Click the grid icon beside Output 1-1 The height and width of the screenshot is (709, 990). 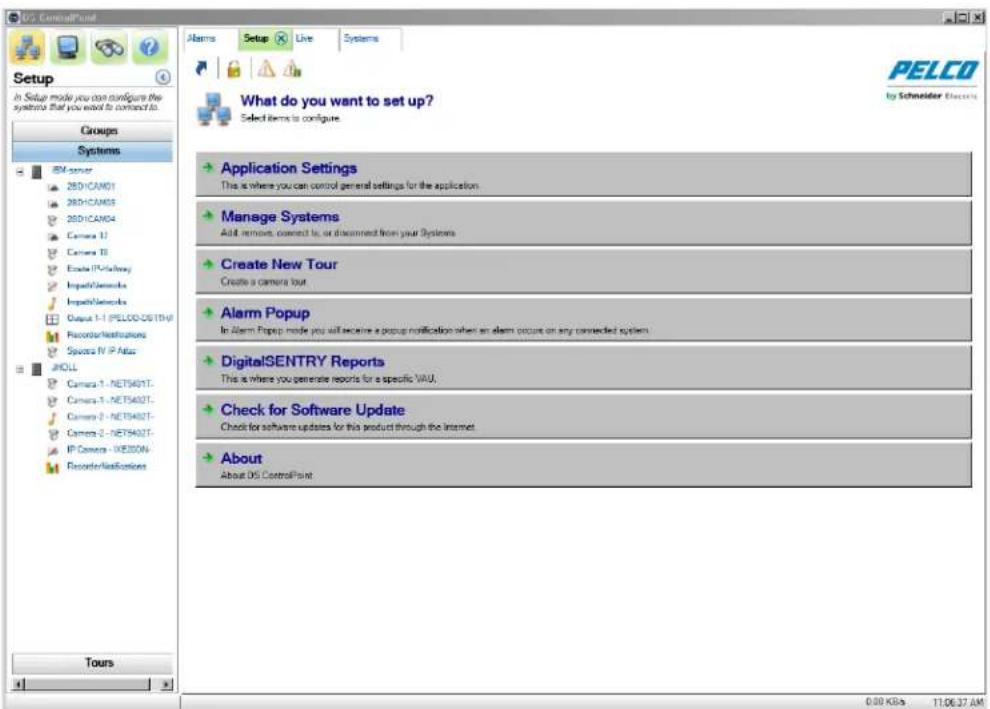coord(53,319)
